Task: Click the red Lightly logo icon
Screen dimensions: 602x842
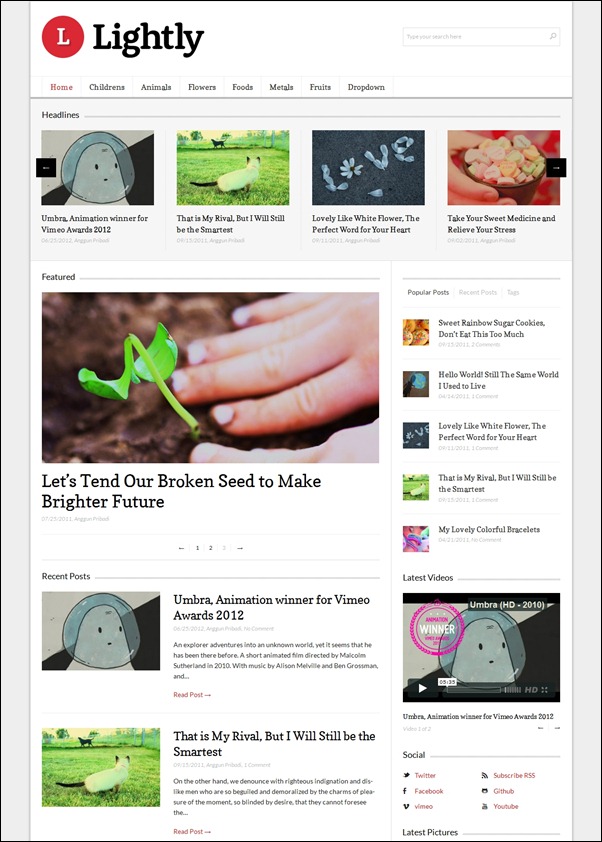Action: (x=63, y=37)
